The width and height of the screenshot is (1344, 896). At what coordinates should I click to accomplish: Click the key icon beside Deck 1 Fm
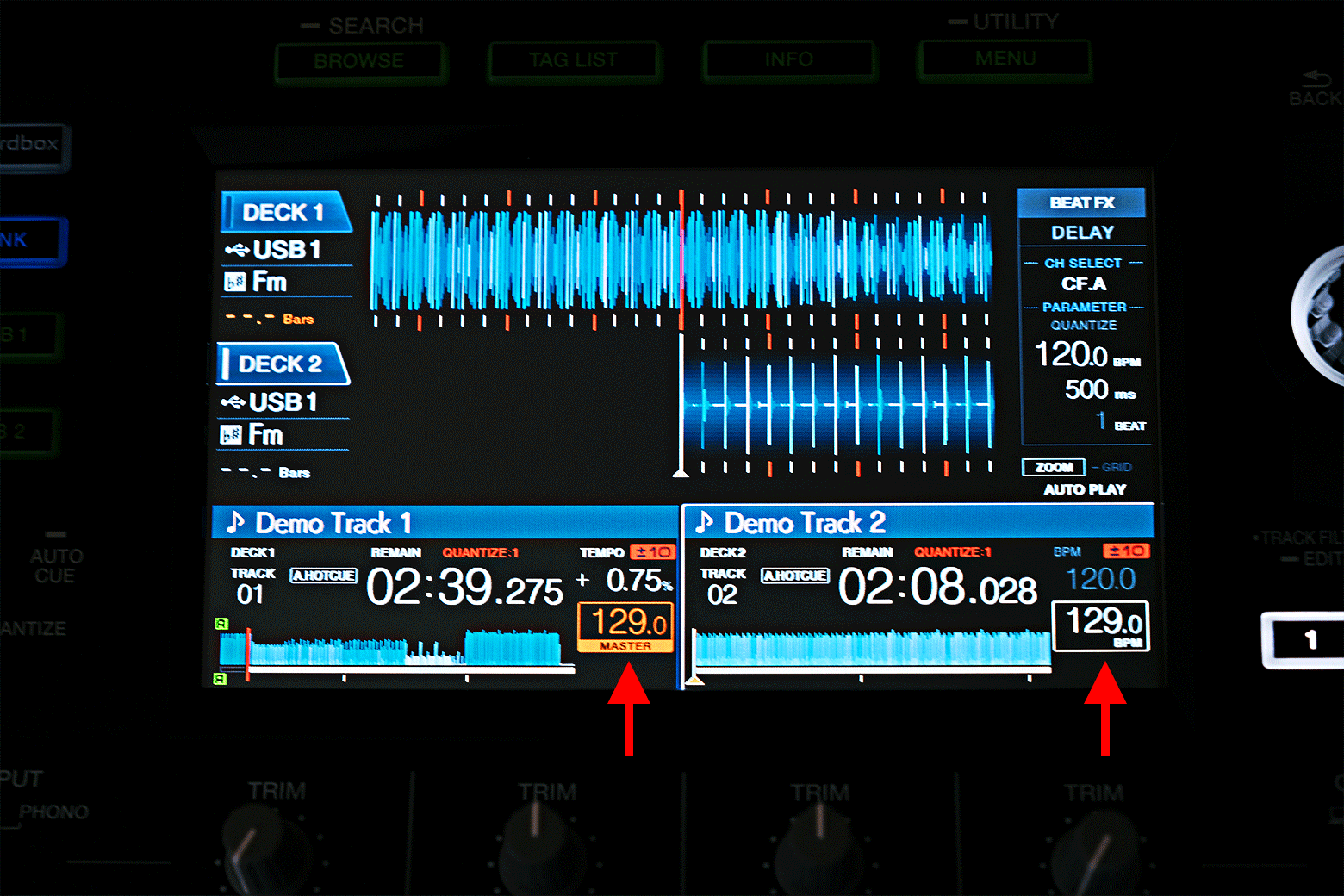pyautogui.click(x=234, y=282)
